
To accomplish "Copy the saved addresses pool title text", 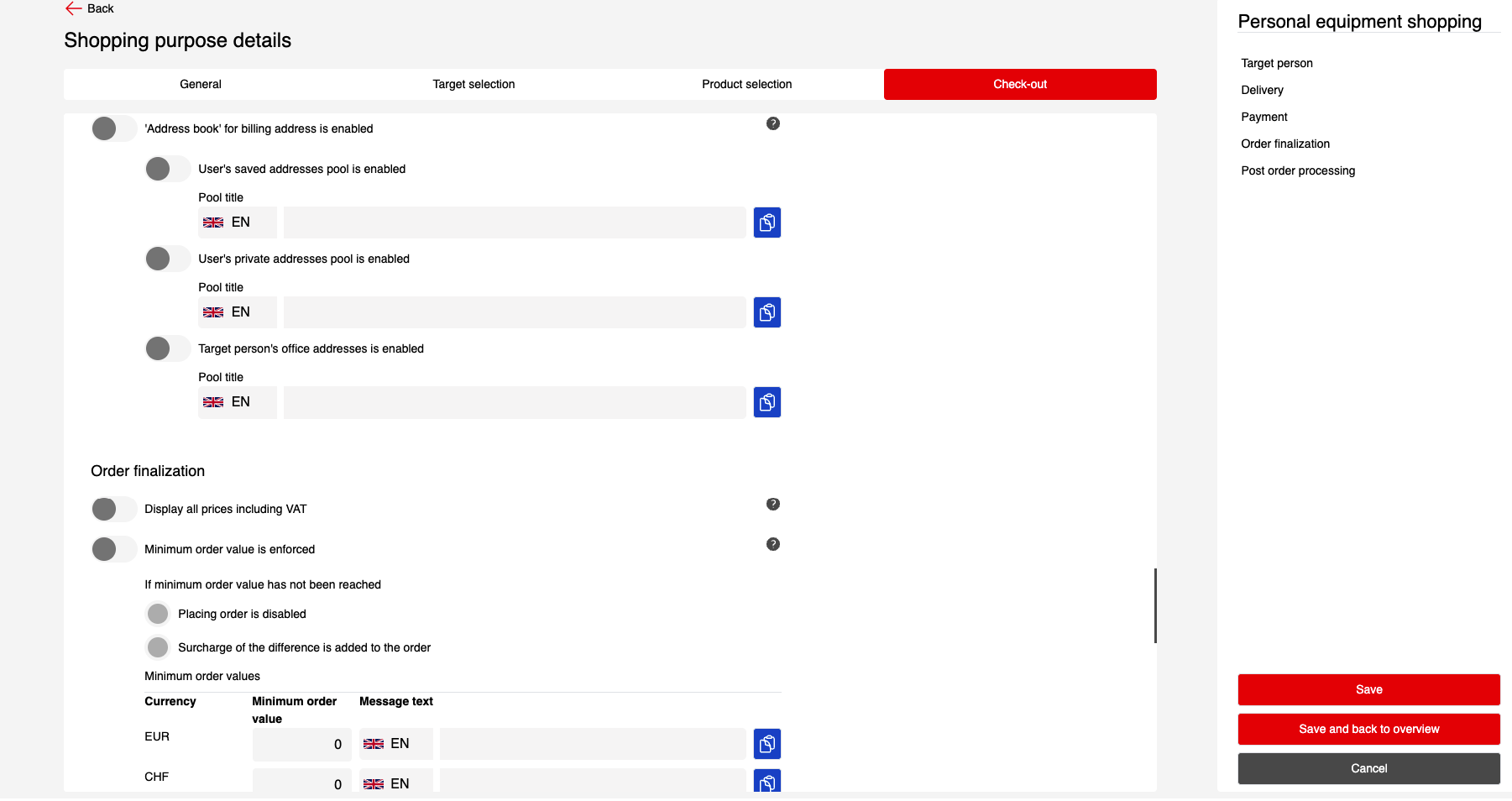I will pyautogui.click(x=766, y=222).
